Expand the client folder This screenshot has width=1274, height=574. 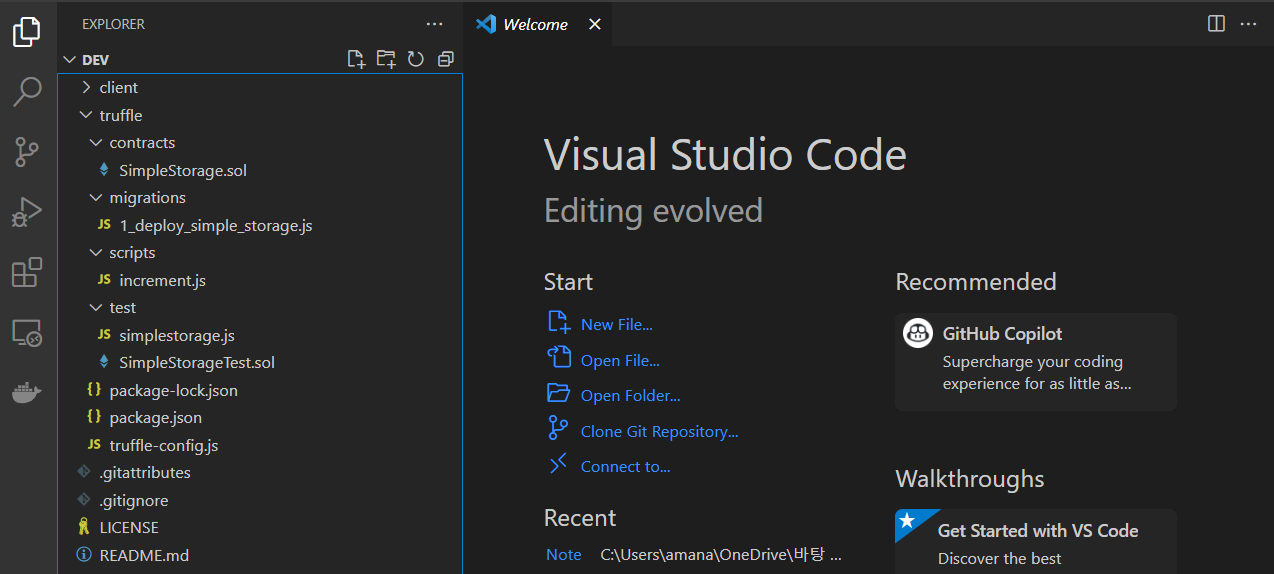(x=260, y=88)
